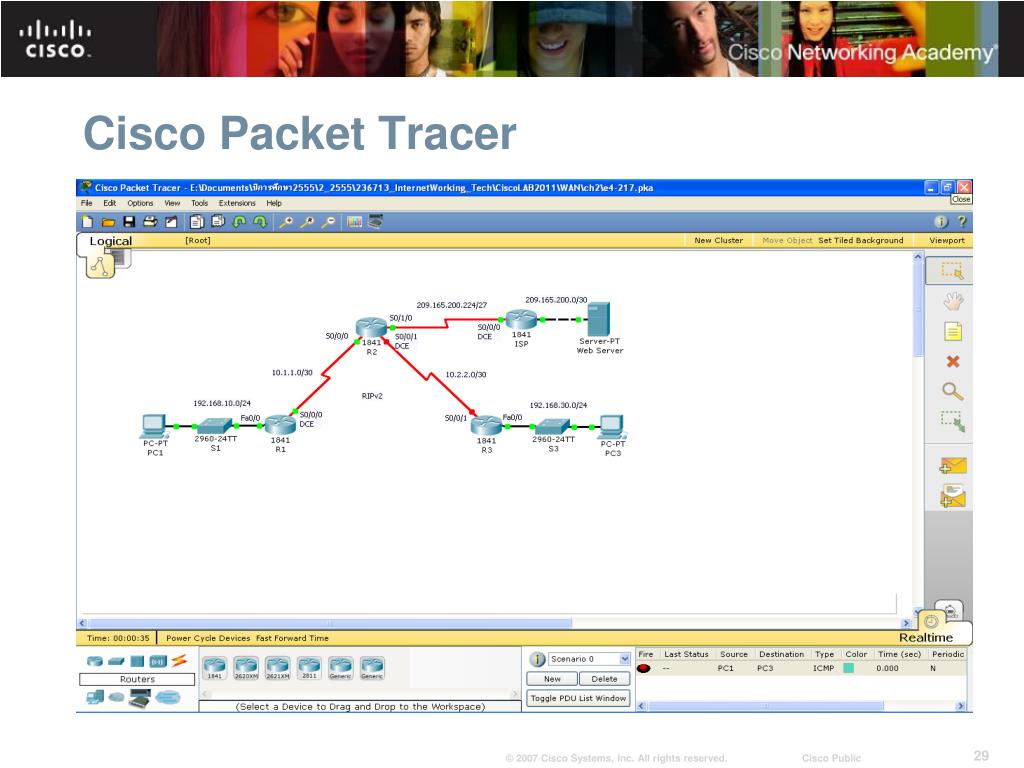Click Set Tiled Background

(x=861, y=240)
